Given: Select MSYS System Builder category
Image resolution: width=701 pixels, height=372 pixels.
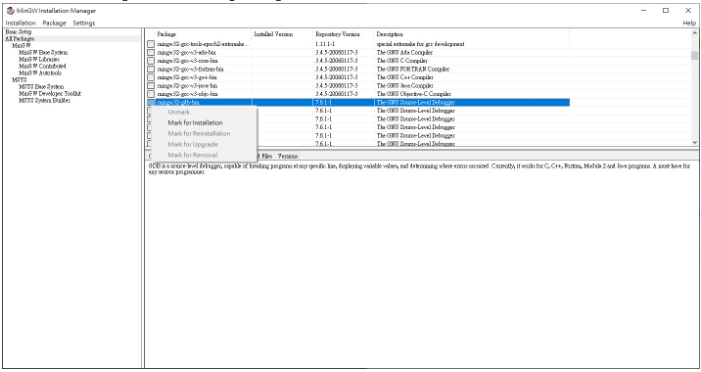Looking at the screenshot, I should tap(44, 101).
